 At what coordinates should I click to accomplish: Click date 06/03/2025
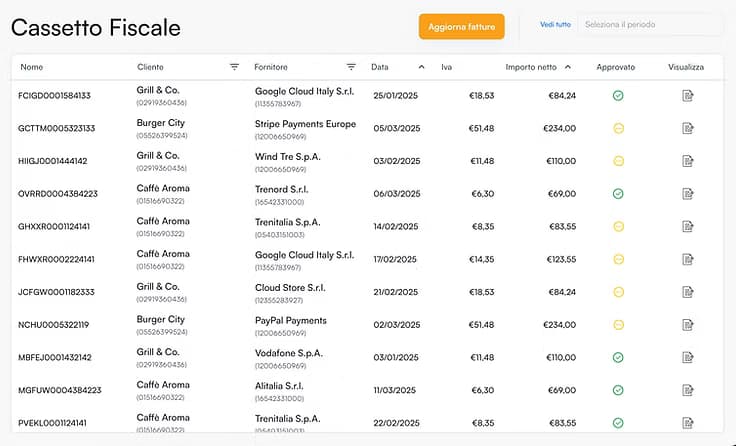point(397,194)
